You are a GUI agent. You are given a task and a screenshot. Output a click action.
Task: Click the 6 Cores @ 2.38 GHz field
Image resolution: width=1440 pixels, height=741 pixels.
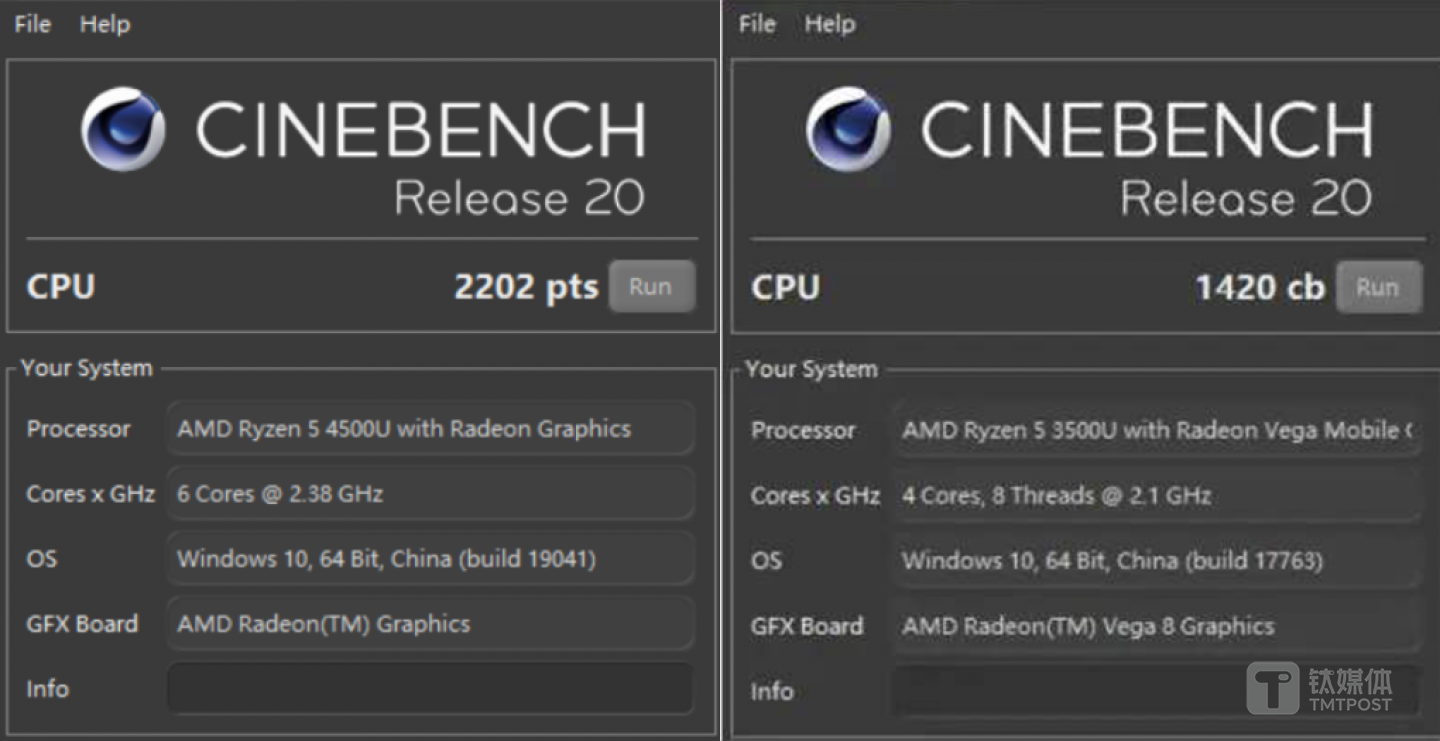(x=430, y=493)
